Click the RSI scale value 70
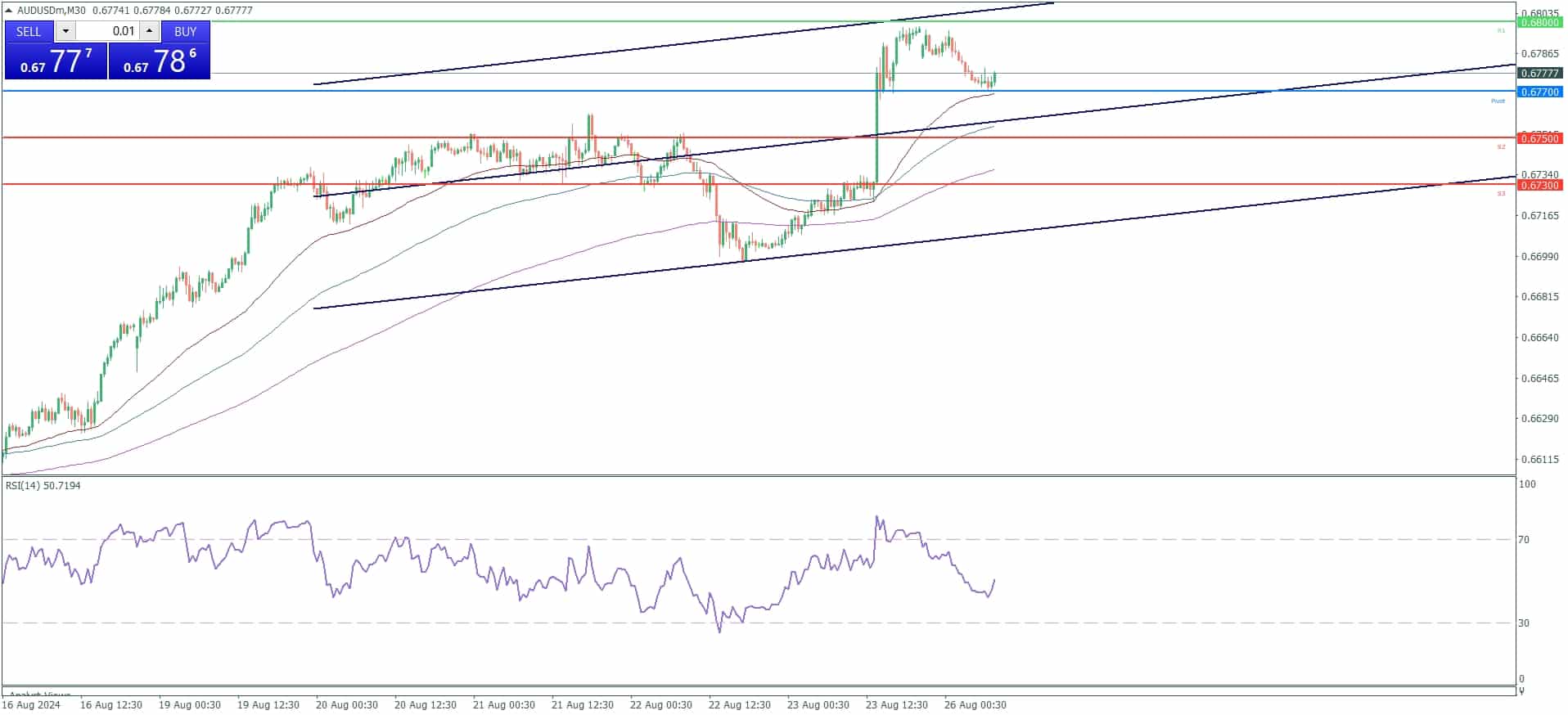Image resolution: width=1568 pixels, height=715 pixels. [x=1524, y=539]
